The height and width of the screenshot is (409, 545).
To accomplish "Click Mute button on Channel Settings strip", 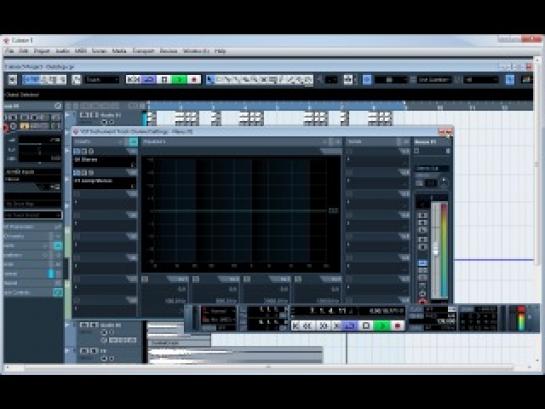I will (423, 215).
